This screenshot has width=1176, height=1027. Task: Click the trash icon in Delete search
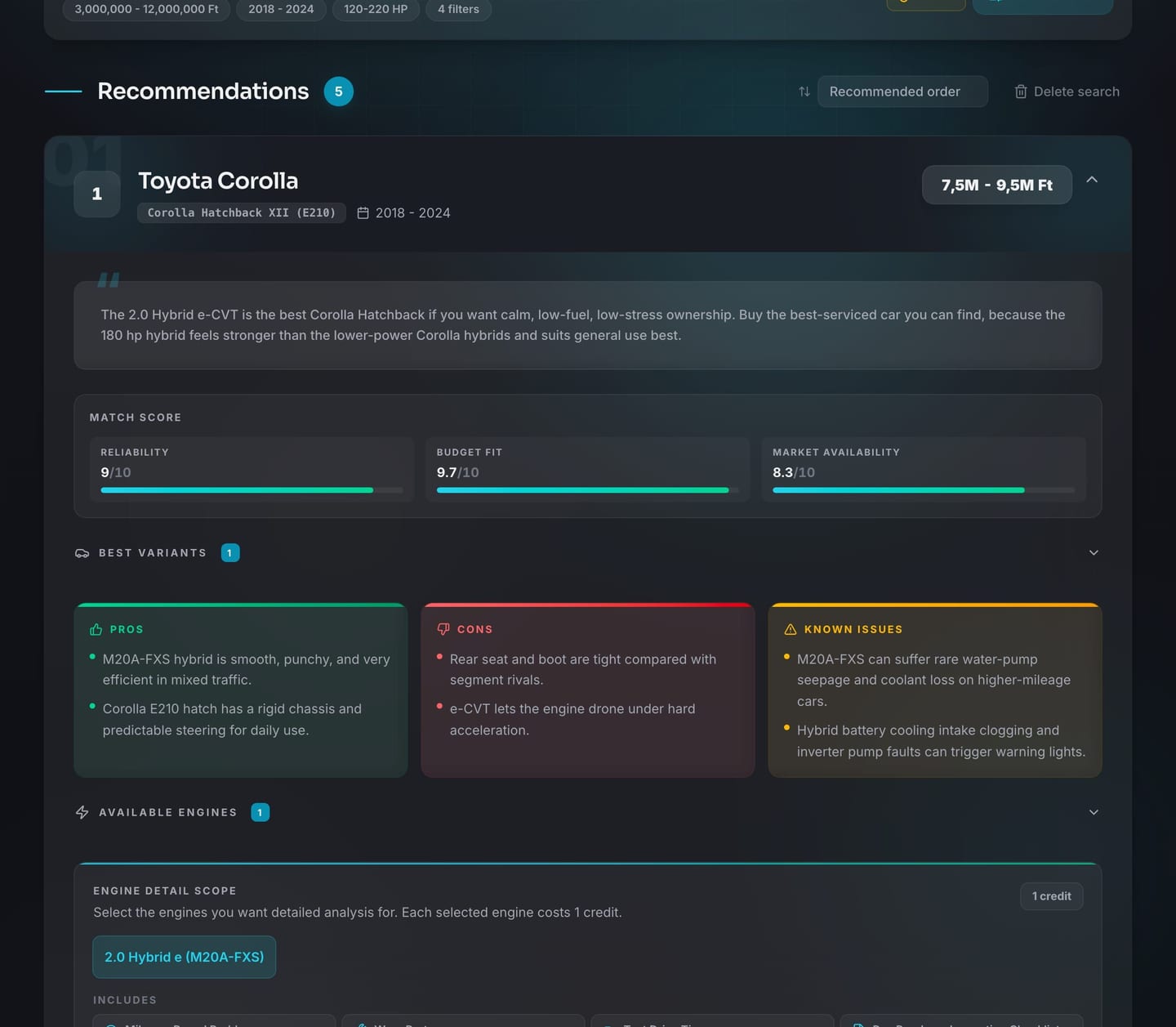pyautogui.click(x=1021, y=92)
